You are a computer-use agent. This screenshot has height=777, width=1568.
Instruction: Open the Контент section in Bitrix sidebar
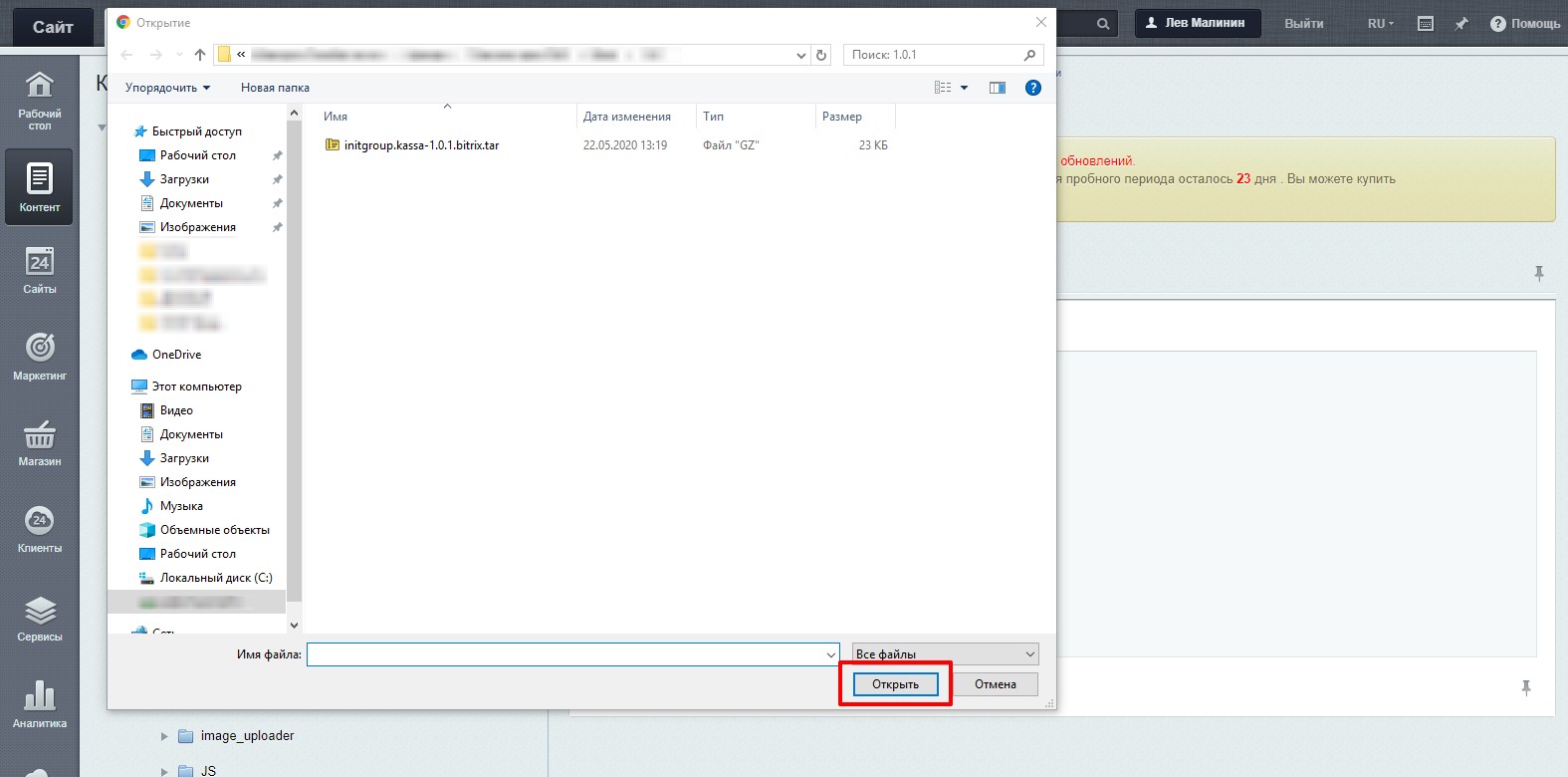(39, 187)
